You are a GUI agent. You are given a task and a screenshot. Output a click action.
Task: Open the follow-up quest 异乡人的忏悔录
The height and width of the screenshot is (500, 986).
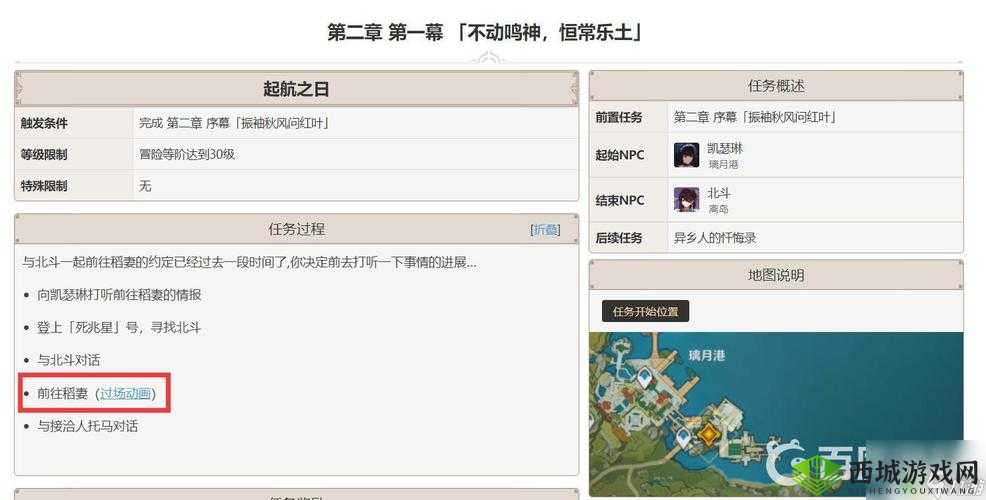715,238
